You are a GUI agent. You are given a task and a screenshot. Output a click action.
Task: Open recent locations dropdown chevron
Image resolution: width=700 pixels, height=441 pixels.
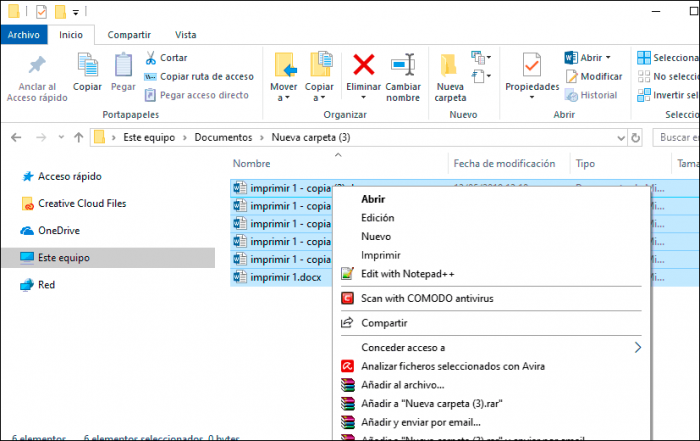(61, 137)
